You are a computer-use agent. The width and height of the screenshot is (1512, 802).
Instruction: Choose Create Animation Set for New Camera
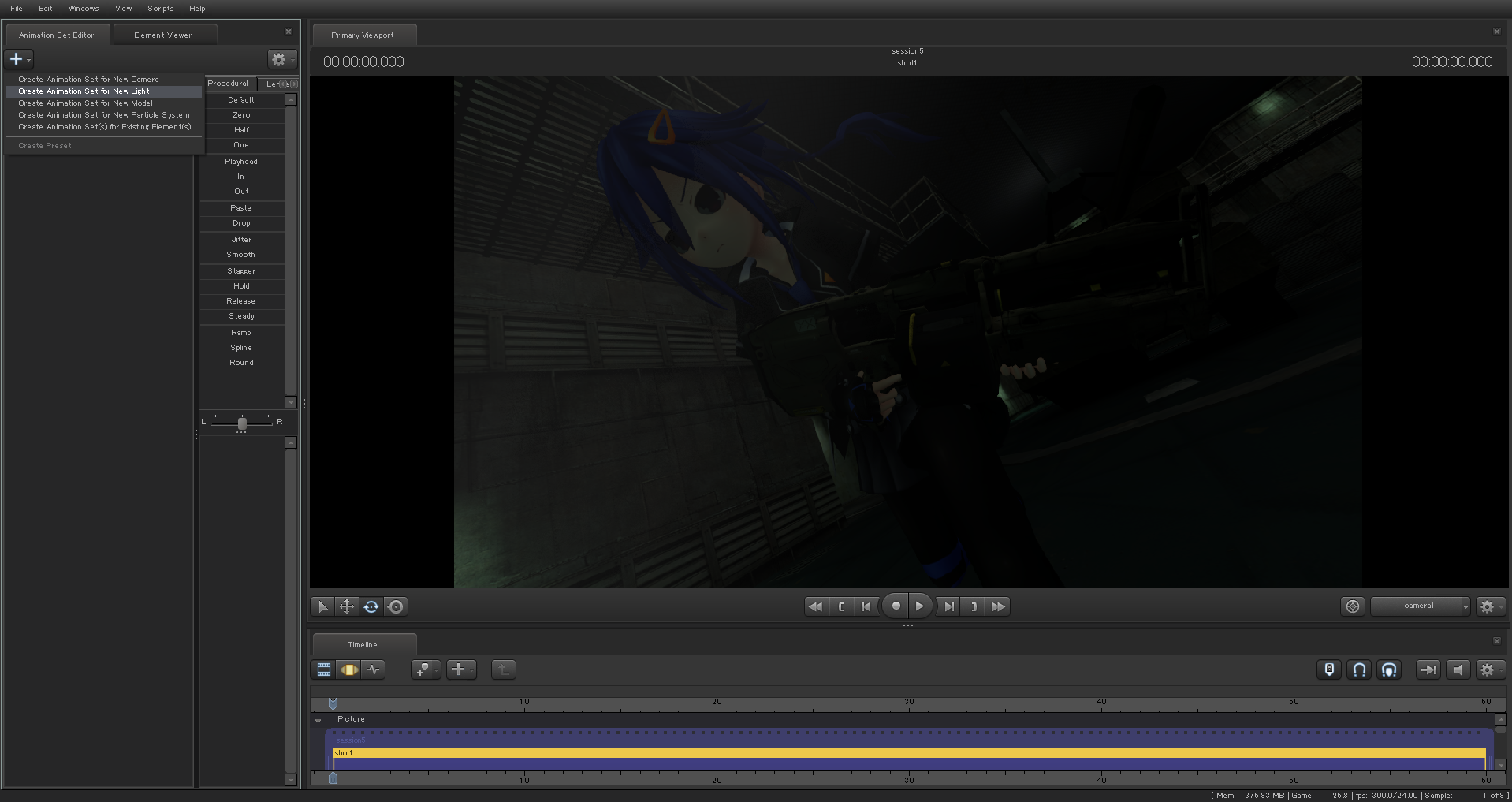pyautogui.click(x=104, y=80)
